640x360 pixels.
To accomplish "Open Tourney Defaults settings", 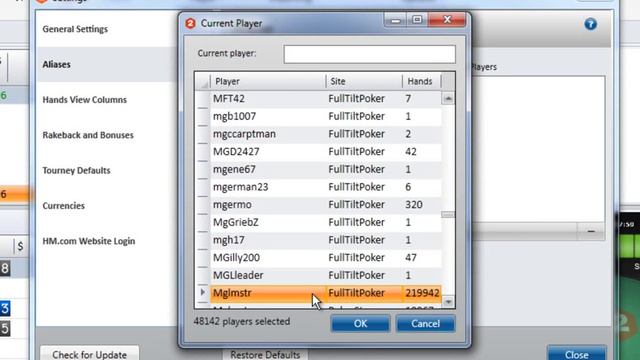I will pos(76,170).
